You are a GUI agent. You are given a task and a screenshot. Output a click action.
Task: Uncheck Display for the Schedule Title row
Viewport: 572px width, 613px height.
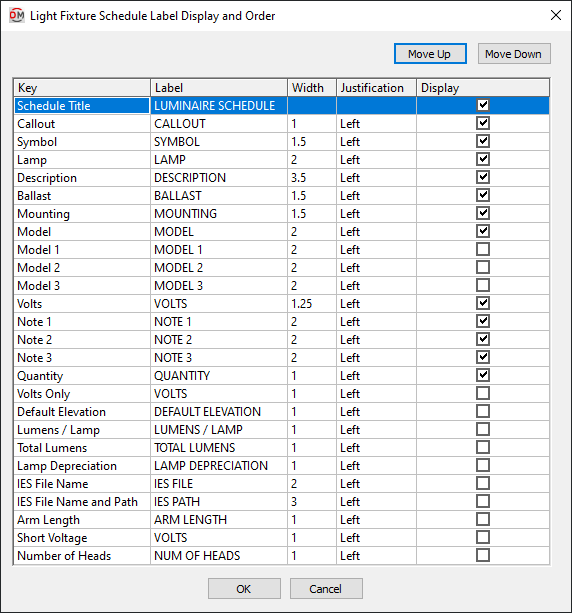pyautogui.click(x=483, y=105)
